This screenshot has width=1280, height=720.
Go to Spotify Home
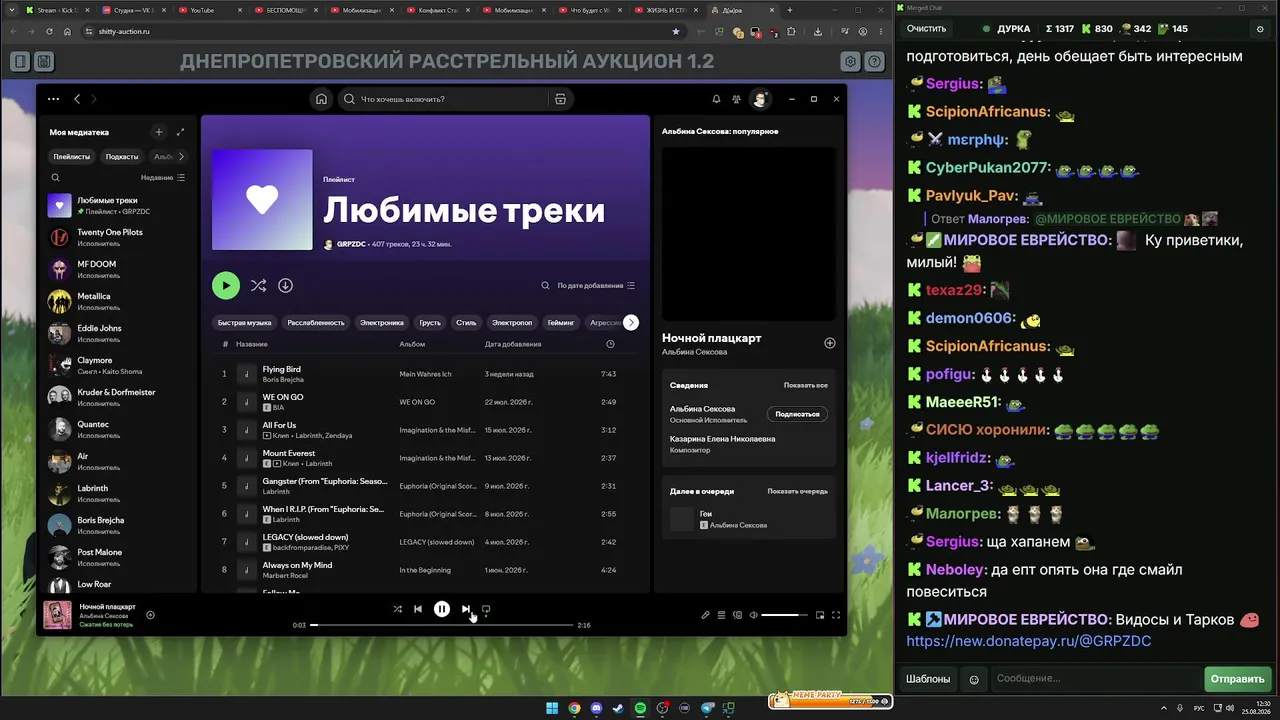321,99
